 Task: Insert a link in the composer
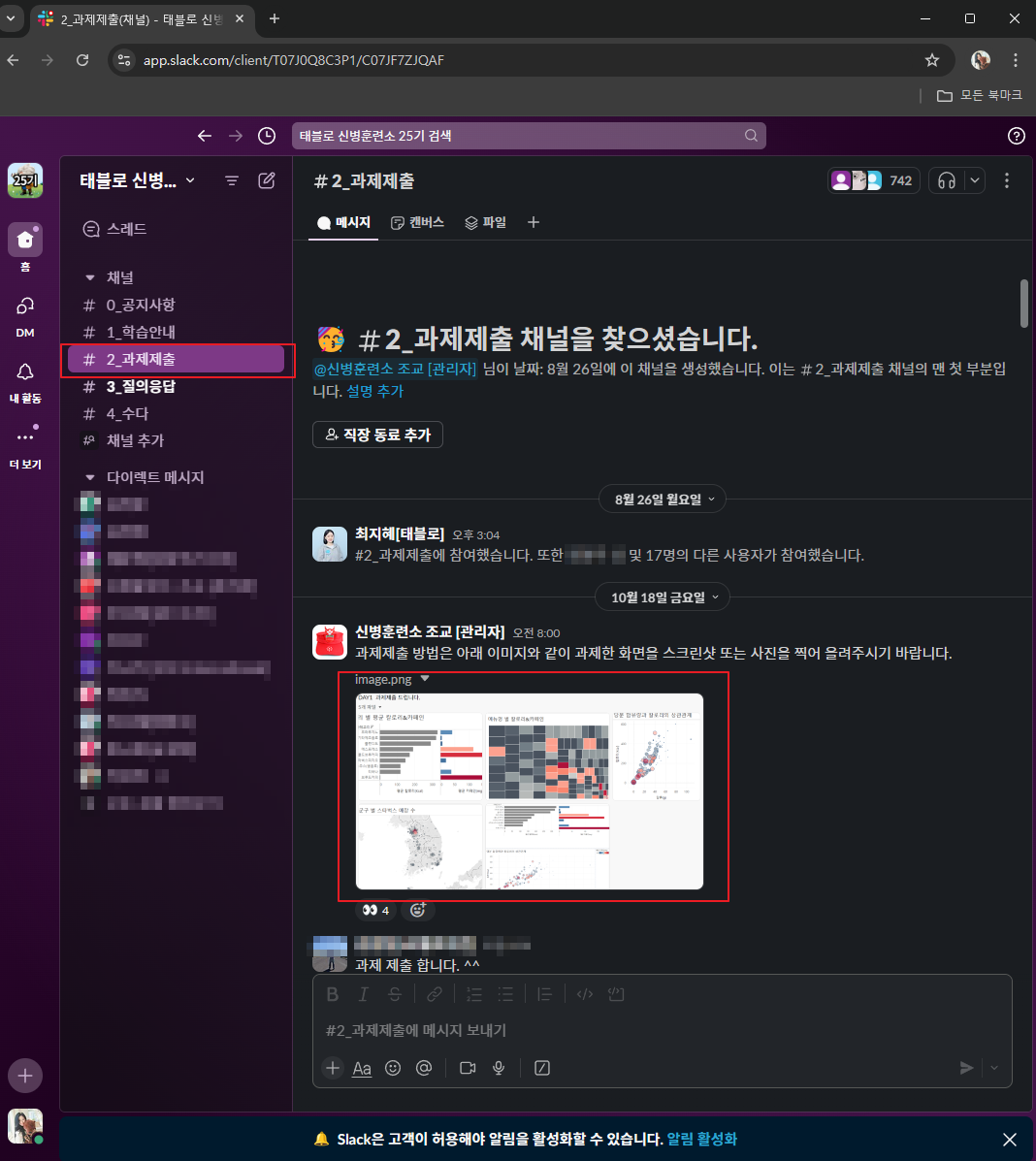pos(434,993)
